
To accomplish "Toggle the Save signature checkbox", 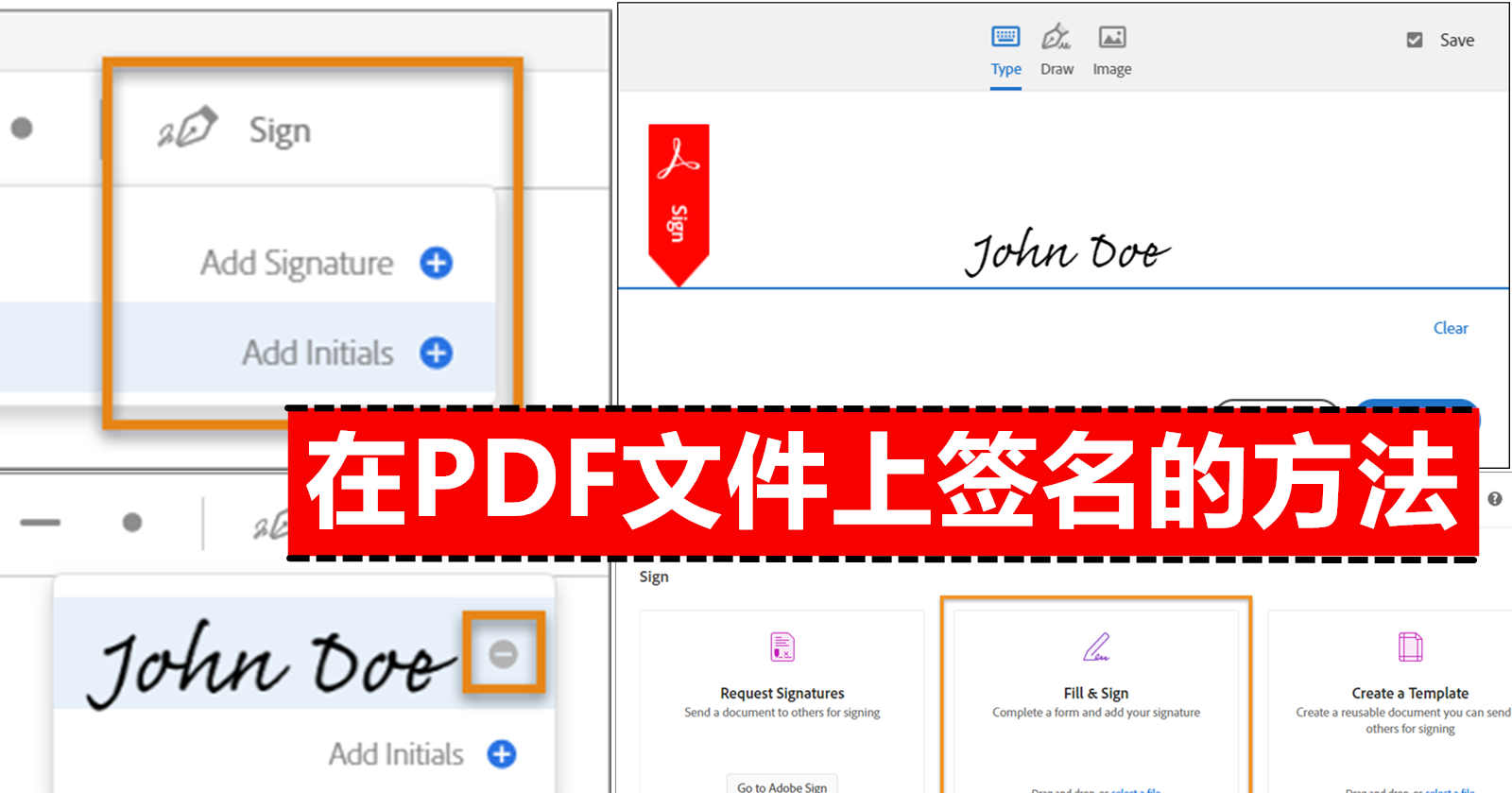I will click(1415, 40).
